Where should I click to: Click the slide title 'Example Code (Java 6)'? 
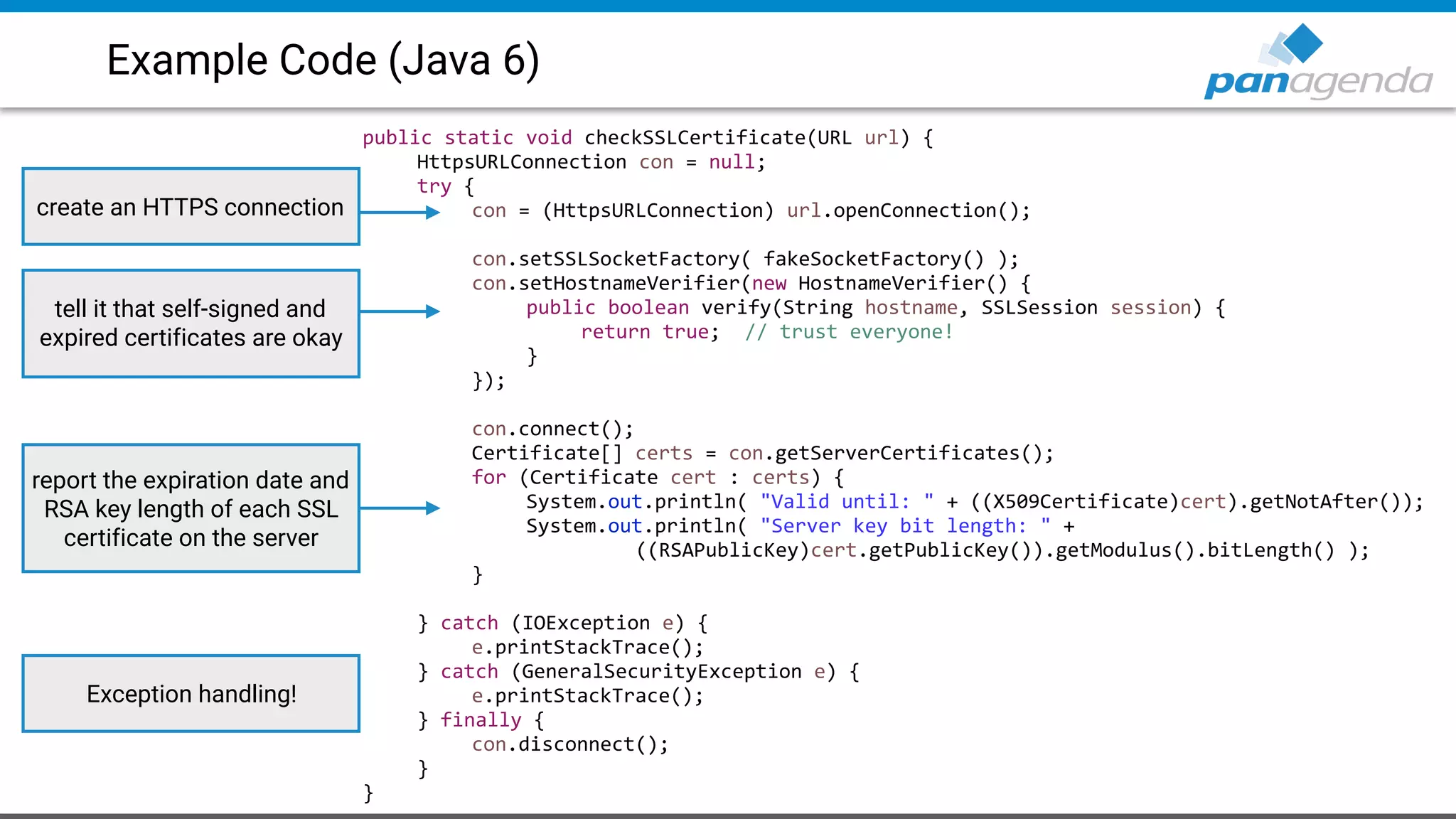323,60
